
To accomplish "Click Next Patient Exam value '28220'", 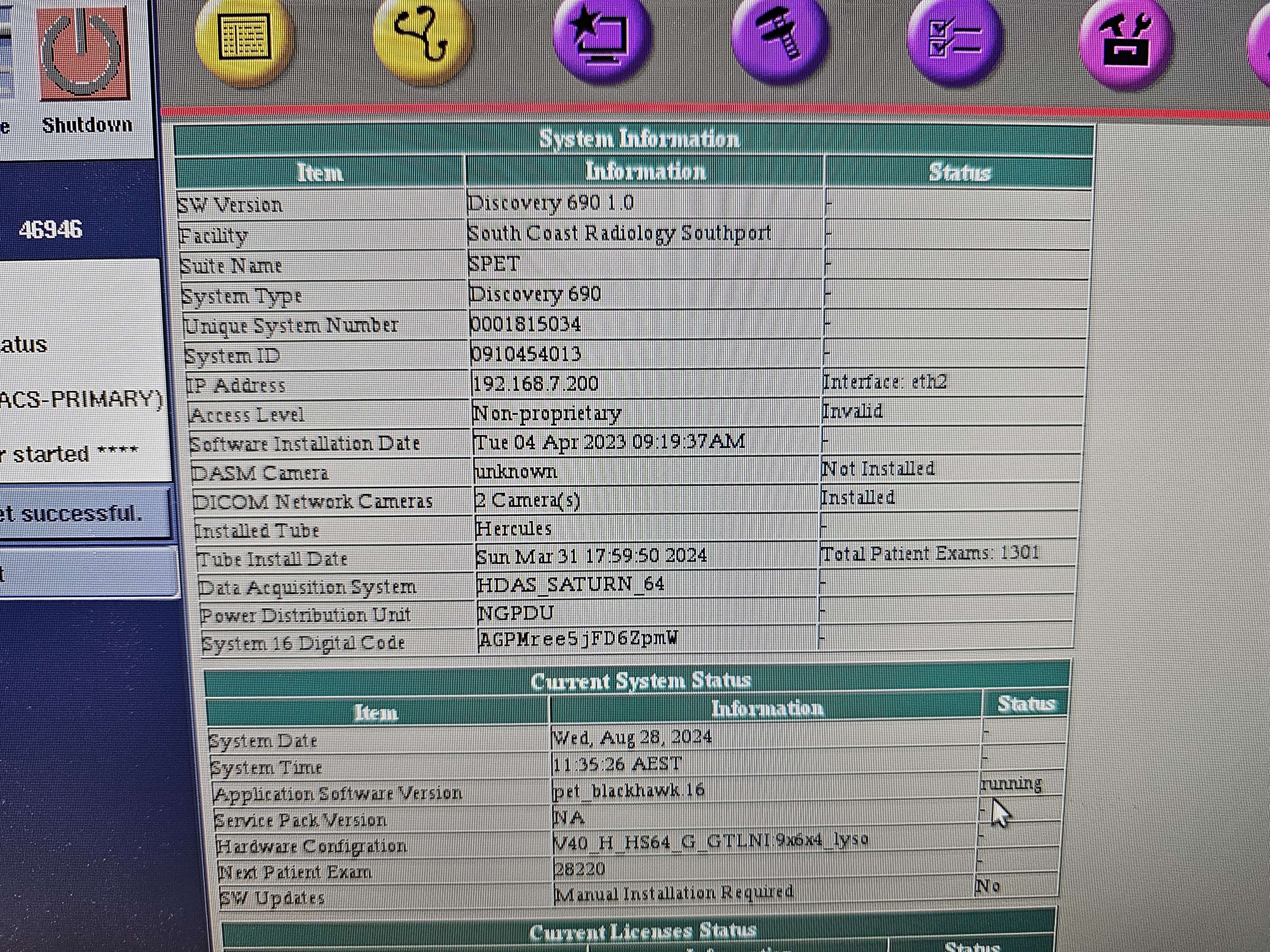I will (580, 869).
